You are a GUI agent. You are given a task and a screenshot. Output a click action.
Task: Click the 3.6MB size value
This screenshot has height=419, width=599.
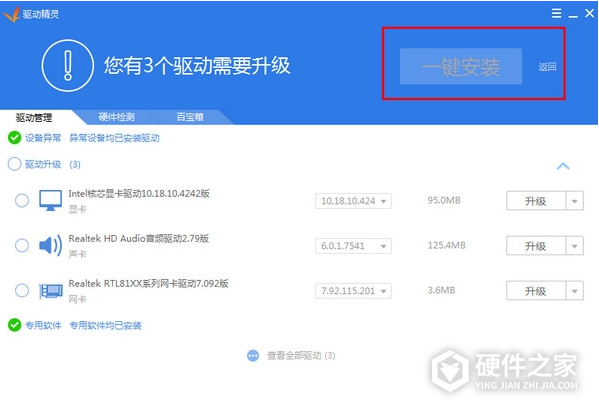(441, 290)
